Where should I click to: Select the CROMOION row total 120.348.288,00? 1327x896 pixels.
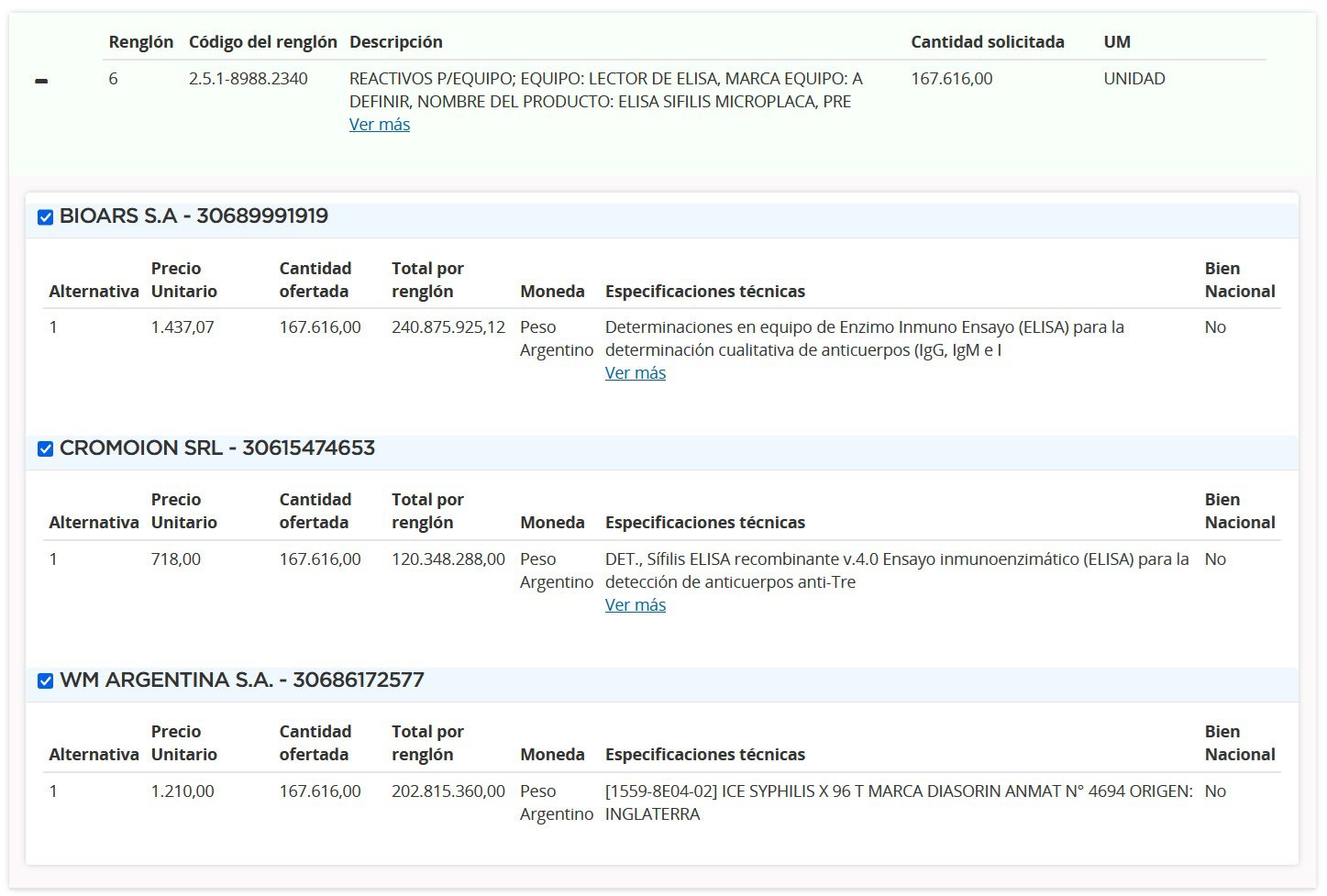(x=448, y=559)
